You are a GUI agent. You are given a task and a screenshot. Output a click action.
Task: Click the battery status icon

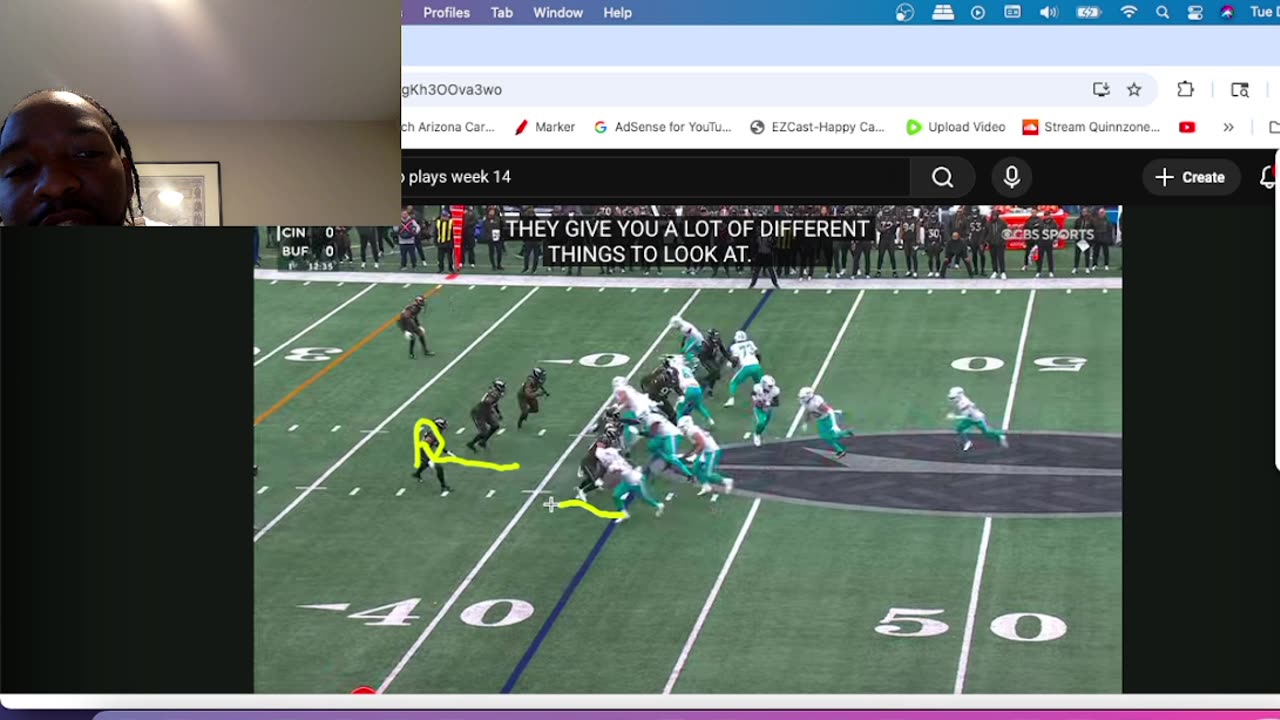click(1088, 13)
